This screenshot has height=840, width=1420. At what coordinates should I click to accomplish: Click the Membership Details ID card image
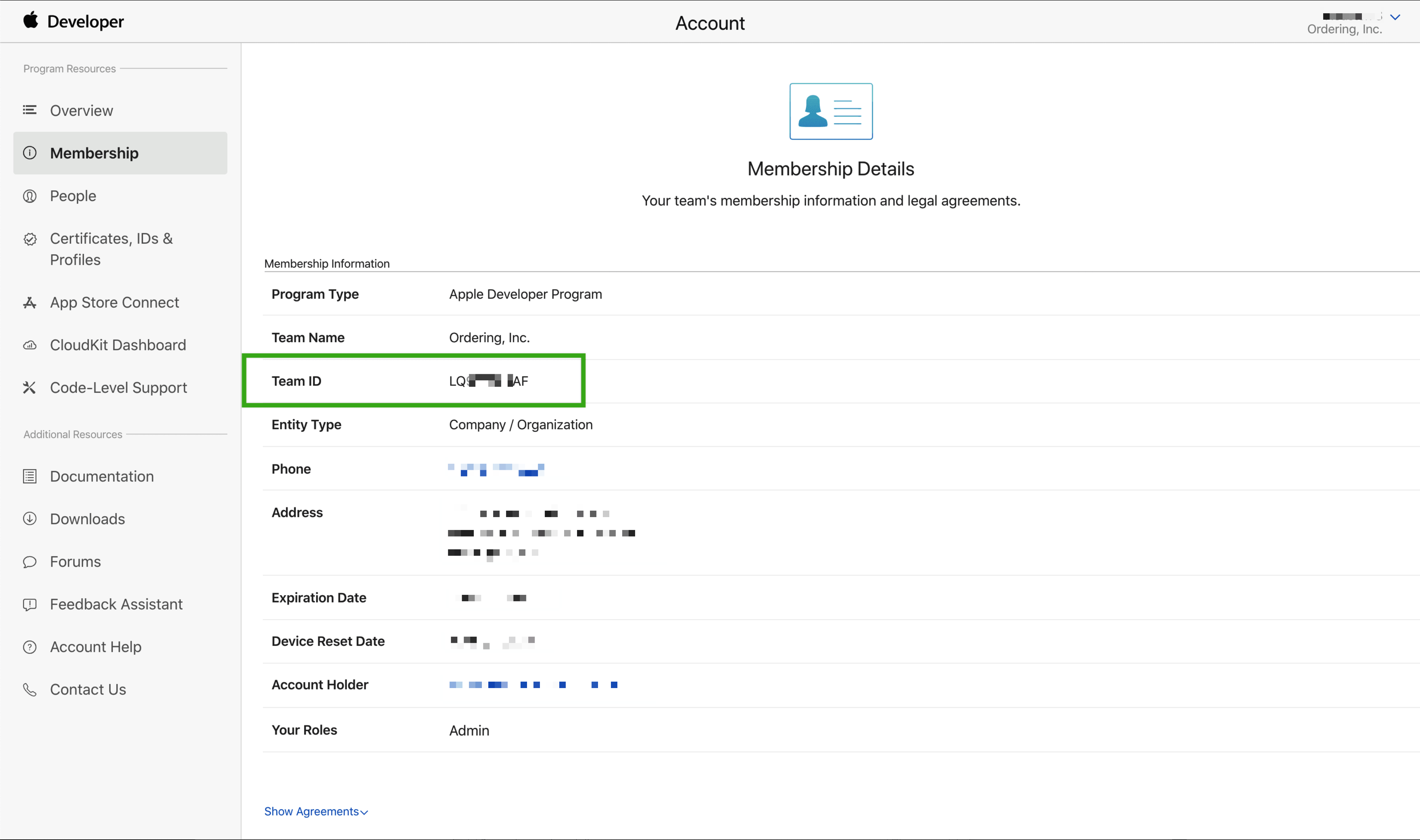tap(831, 111)
